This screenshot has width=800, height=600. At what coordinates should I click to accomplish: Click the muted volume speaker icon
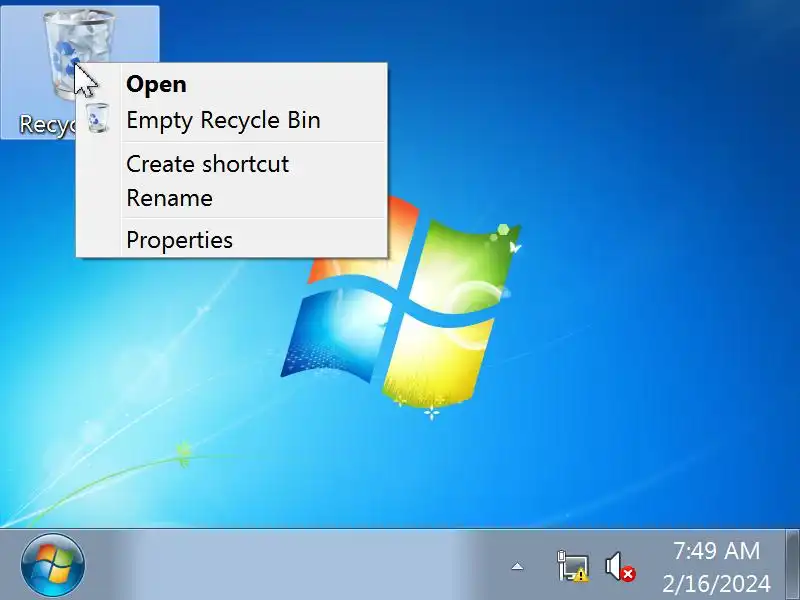tap(619, 566)
